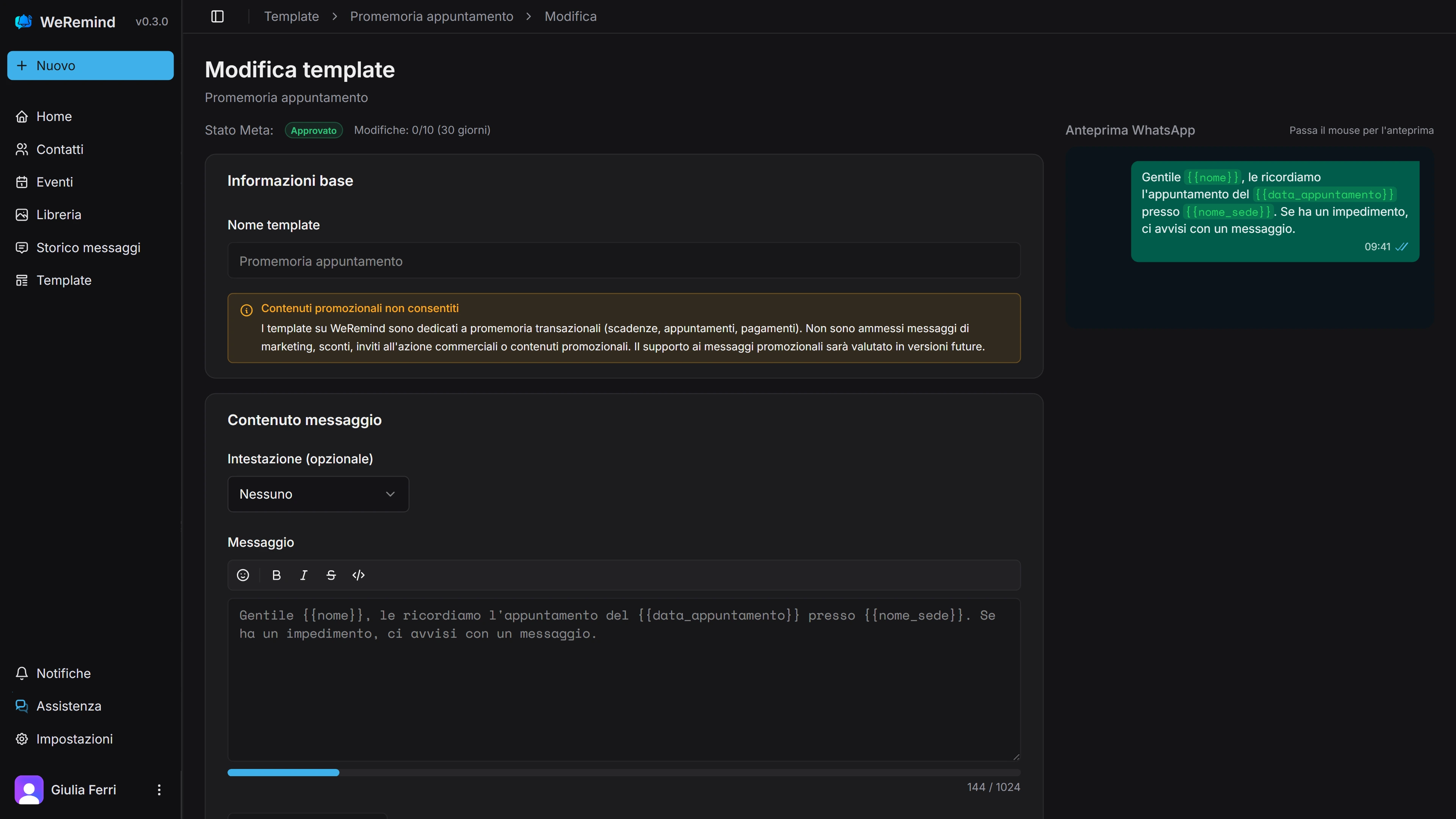Image resolution: width=1456 pixels, height=819 pixels.
Task: Click the '144 / 1024' character counter
Action: point(993,787)
